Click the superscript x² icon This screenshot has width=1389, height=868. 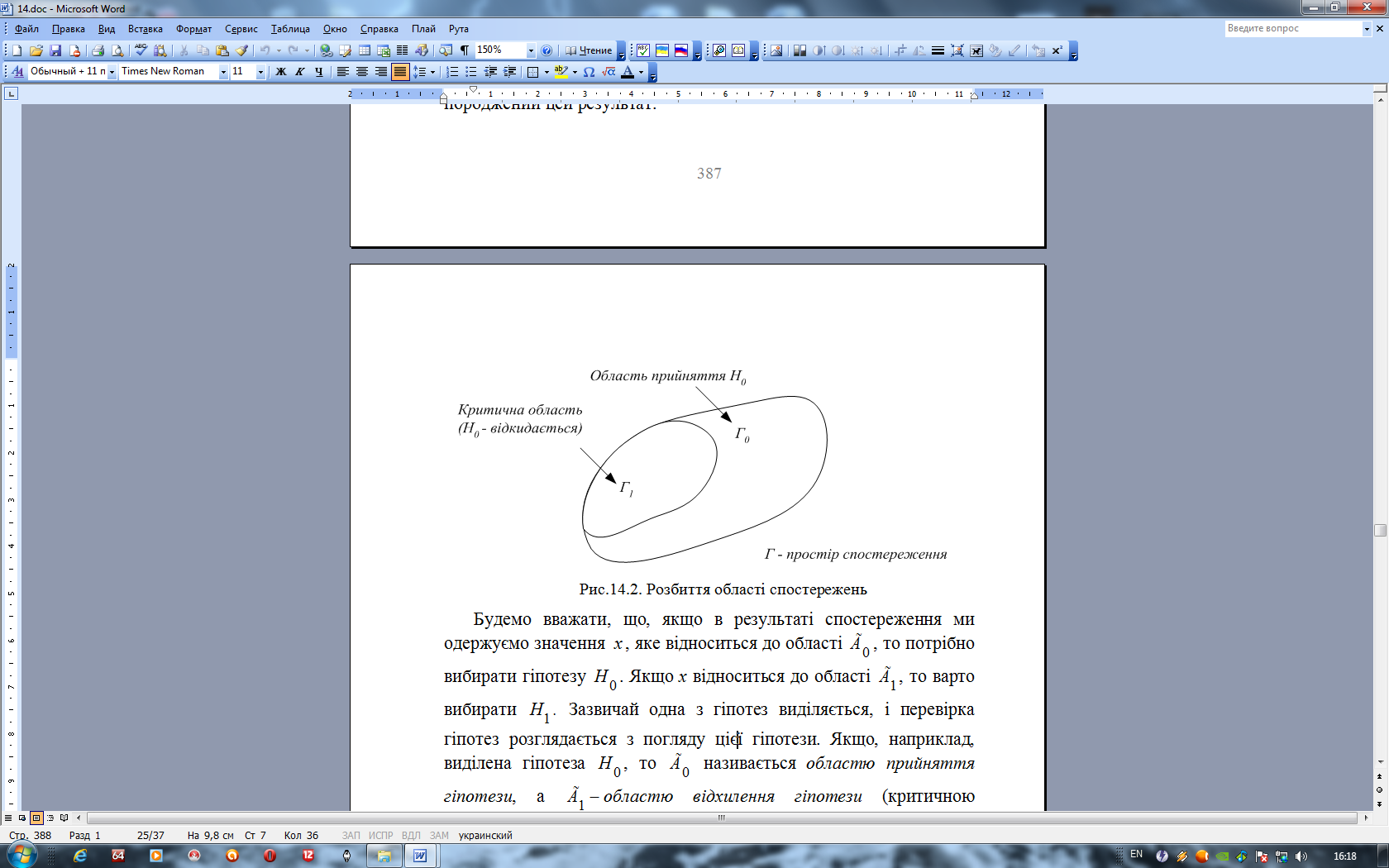(x=1057, y=50)
